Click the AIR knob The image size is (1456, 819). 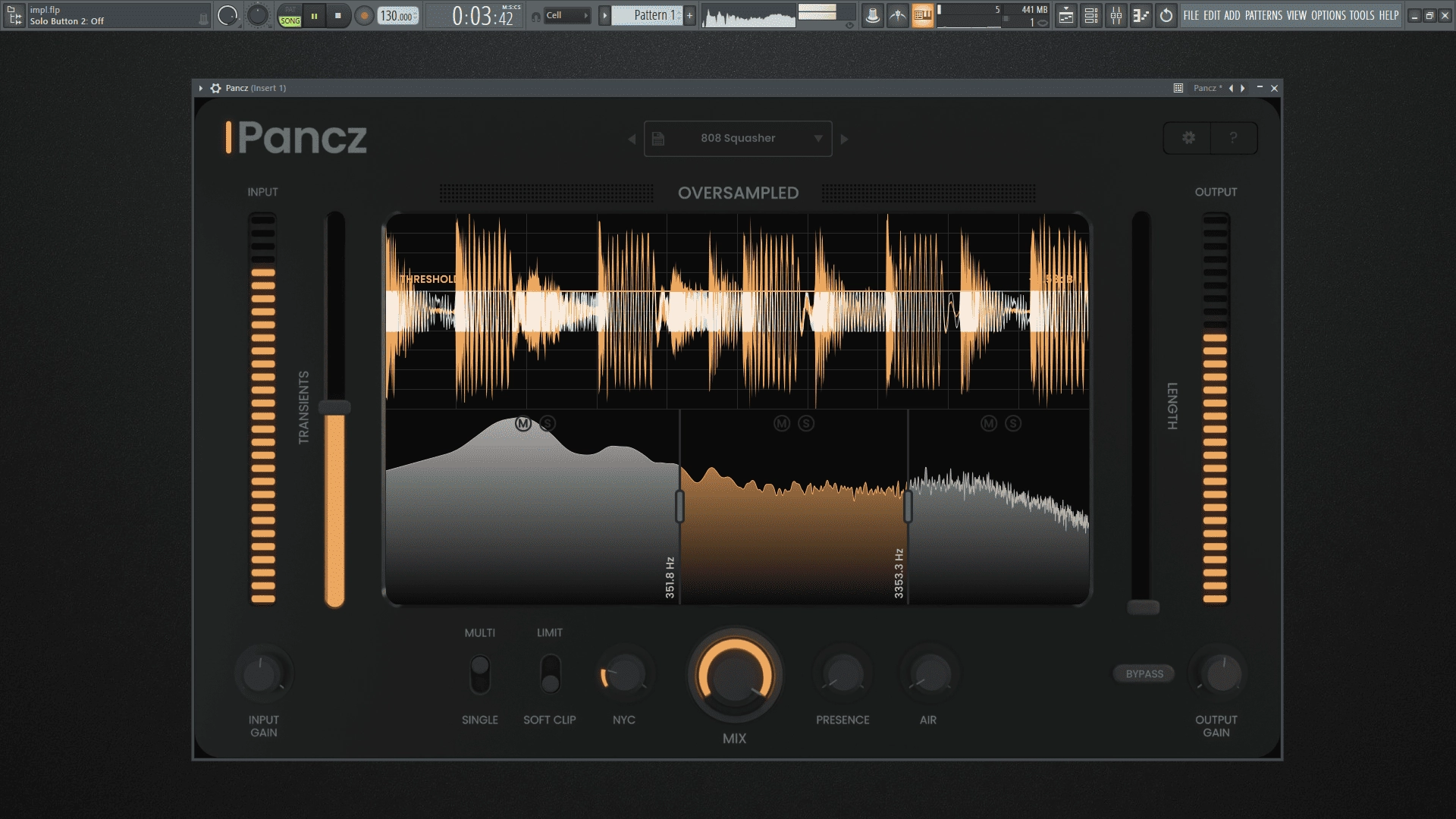click(930, 674)
